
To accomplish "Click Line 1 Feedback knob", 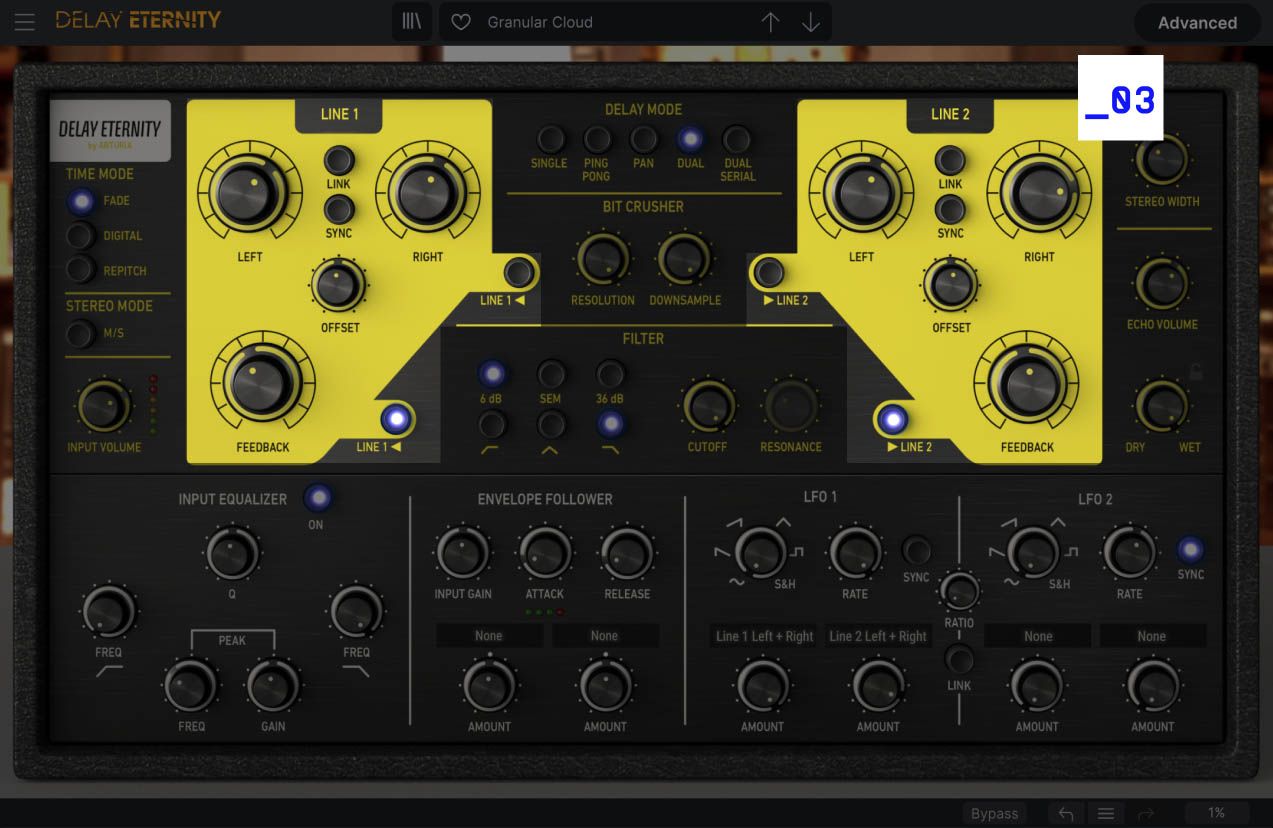I will point(263,384).
